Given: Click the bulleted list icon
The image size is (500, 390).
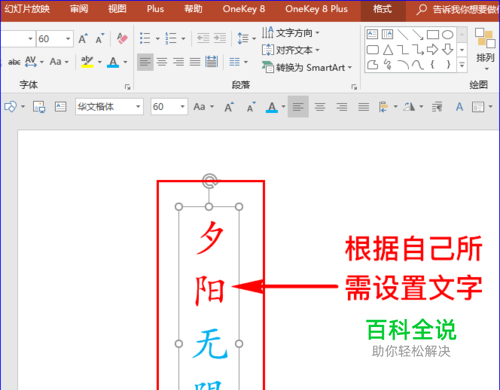Looking at the screenshot, I should (145, 39).
